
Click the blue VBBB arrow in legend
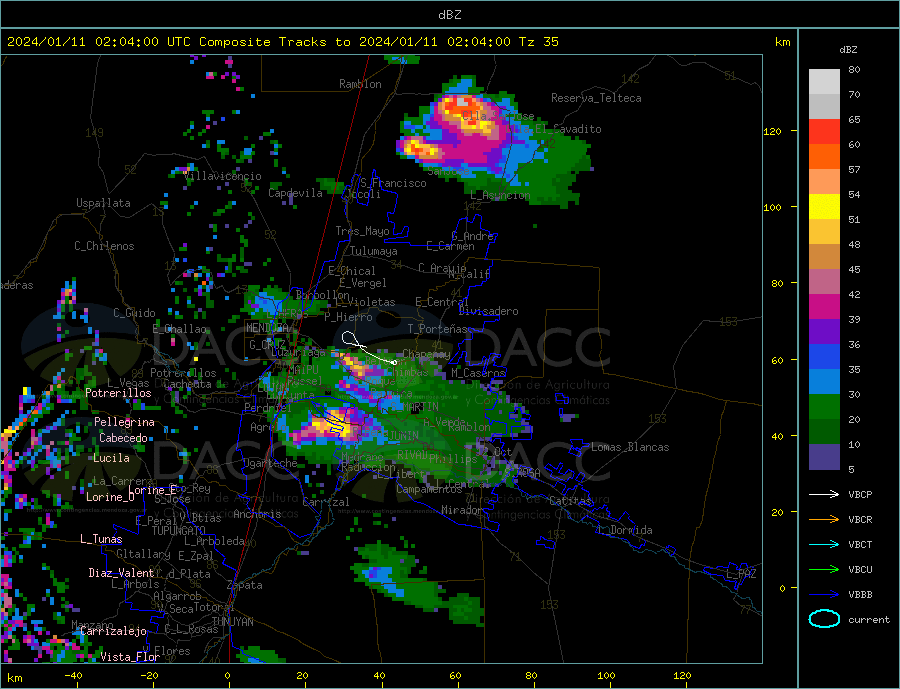click(x=824, y=595)
